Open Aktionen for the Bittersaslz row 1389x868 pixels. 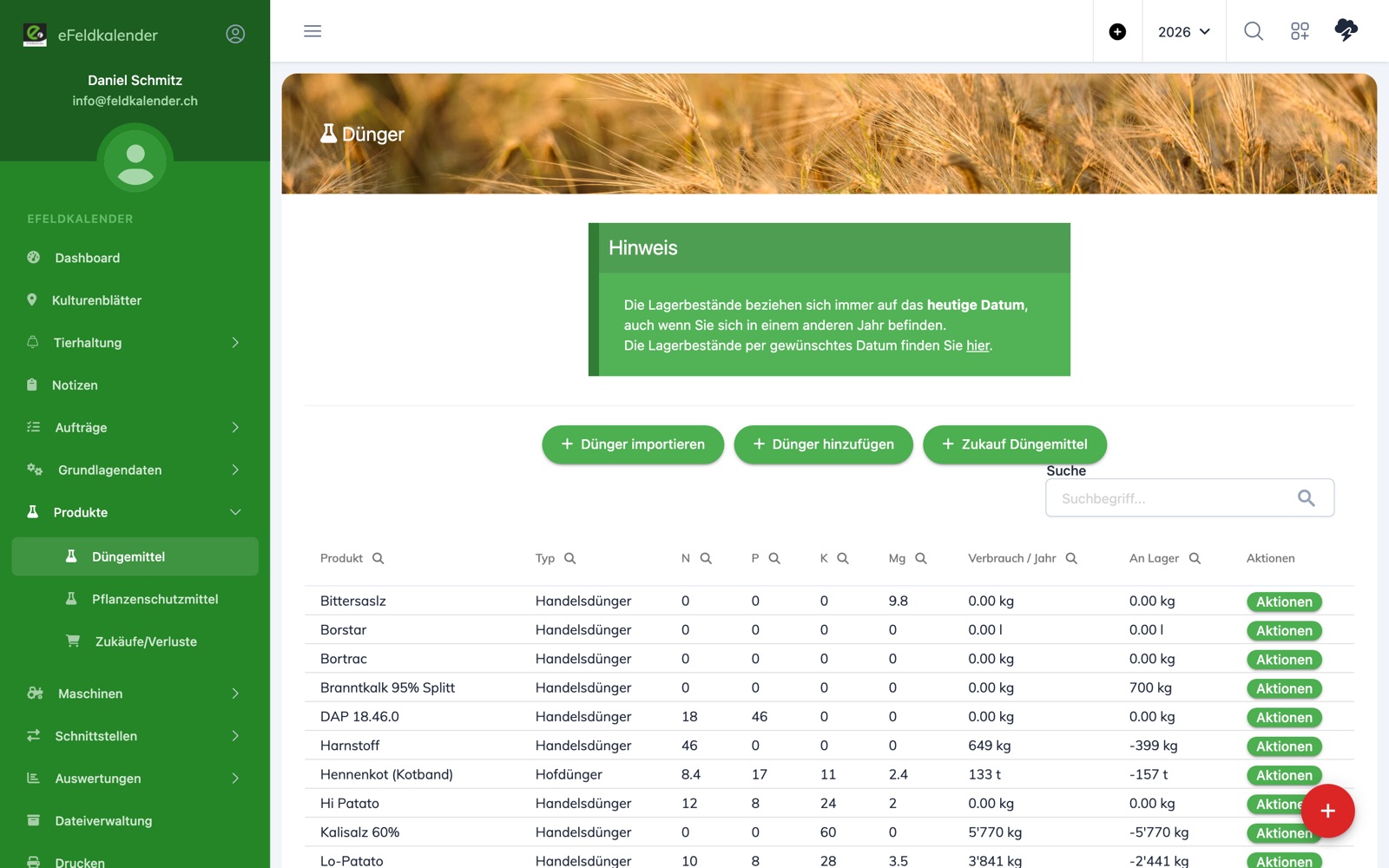1284,602
